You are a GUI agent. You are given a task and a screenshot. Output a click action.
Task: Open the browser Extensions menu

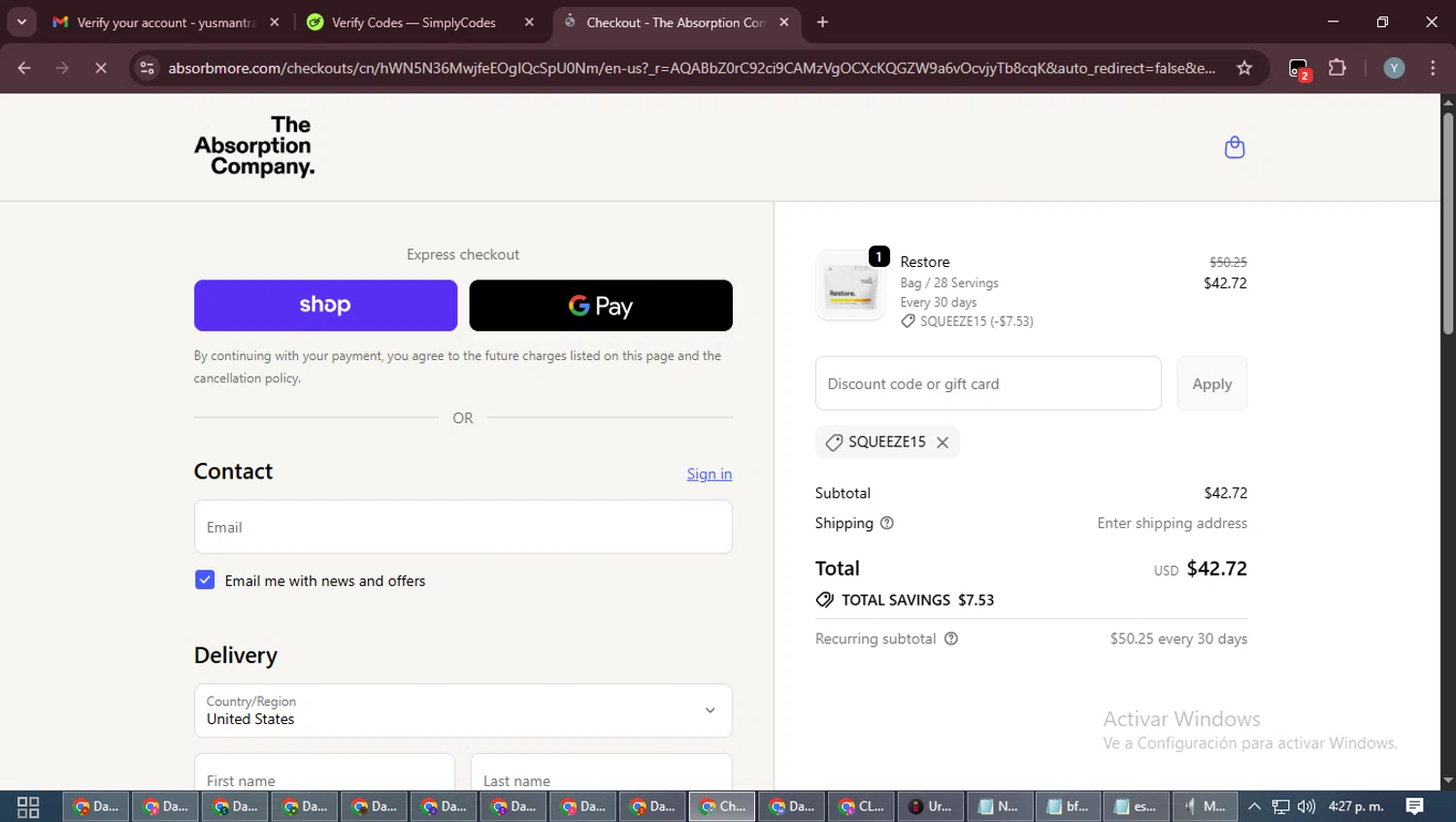1338,68
